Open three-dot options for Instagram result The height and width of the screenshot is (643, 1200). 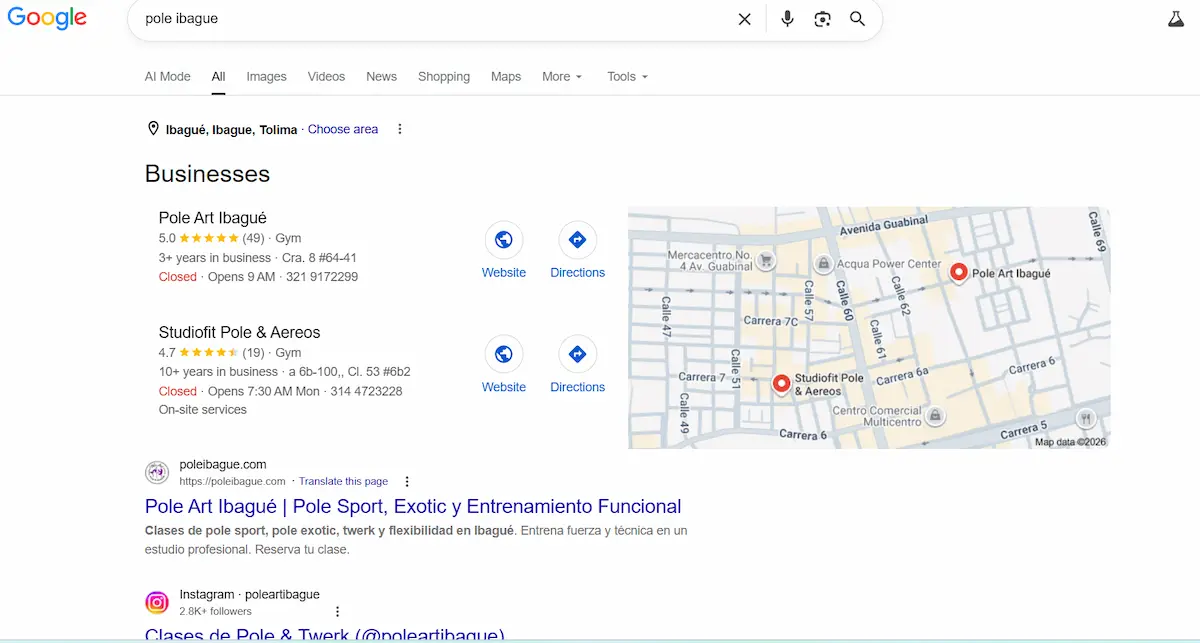[338, 611]
